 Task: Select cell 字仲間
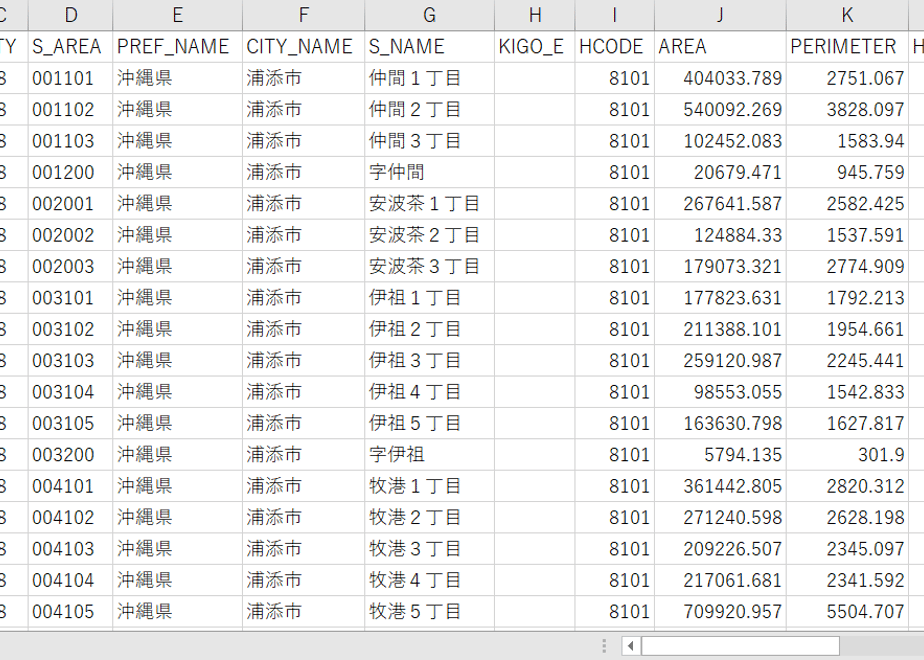pos(430,172)
